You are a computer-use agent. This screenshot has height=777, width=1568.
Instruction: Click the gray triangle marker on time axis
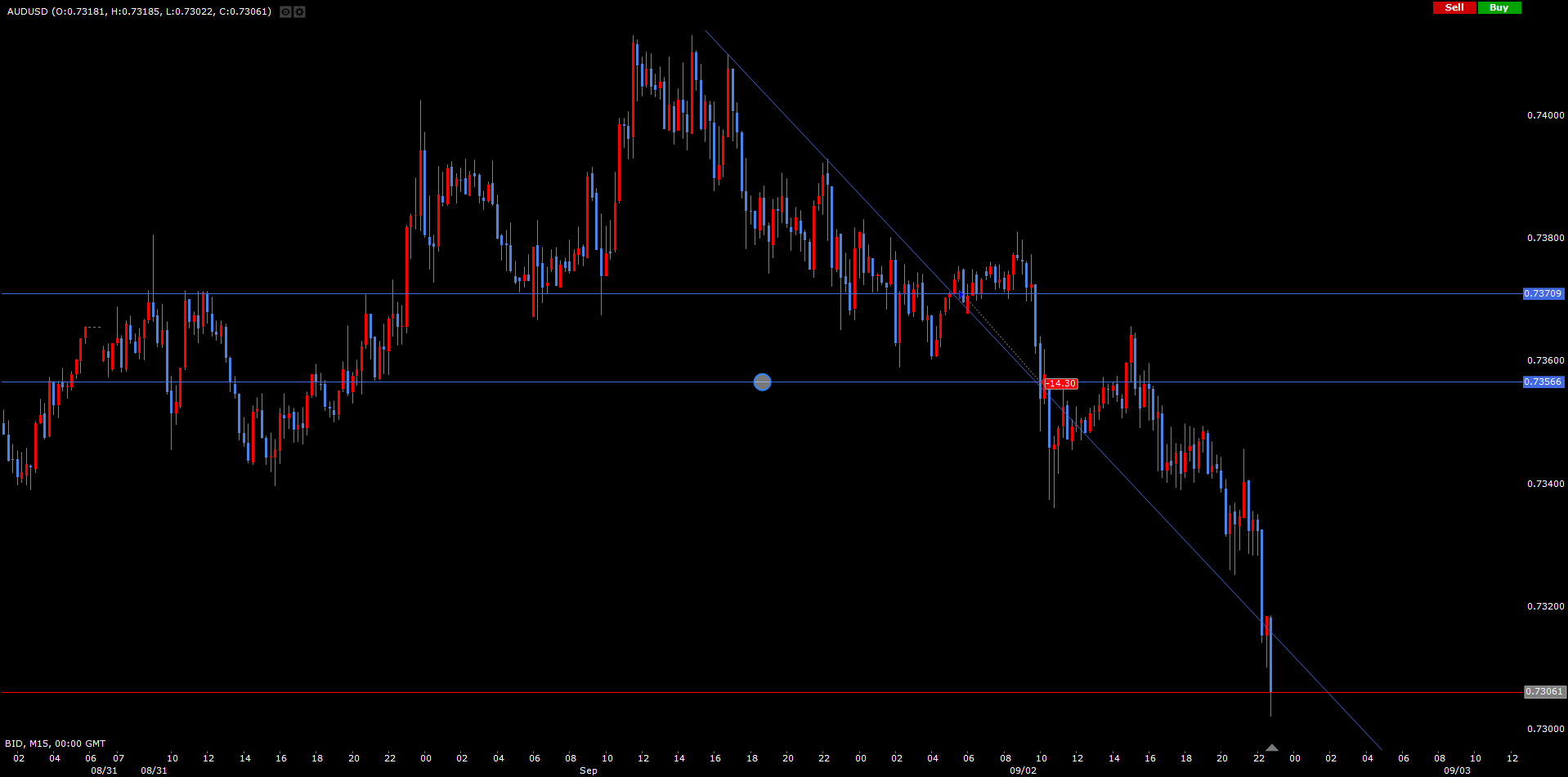coord(1271,748)
